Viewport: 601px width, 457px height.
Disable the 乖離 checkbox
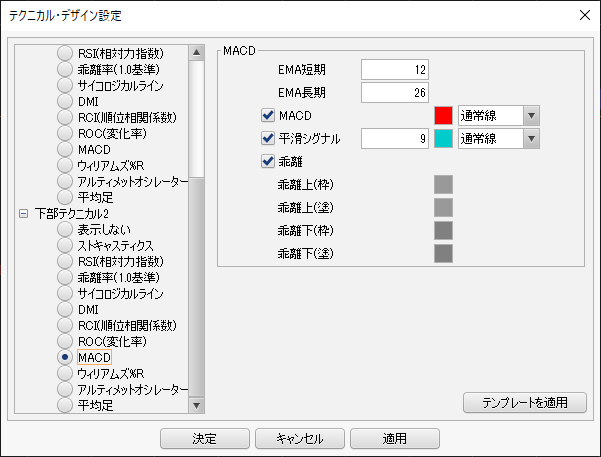(x=267, y=161)
